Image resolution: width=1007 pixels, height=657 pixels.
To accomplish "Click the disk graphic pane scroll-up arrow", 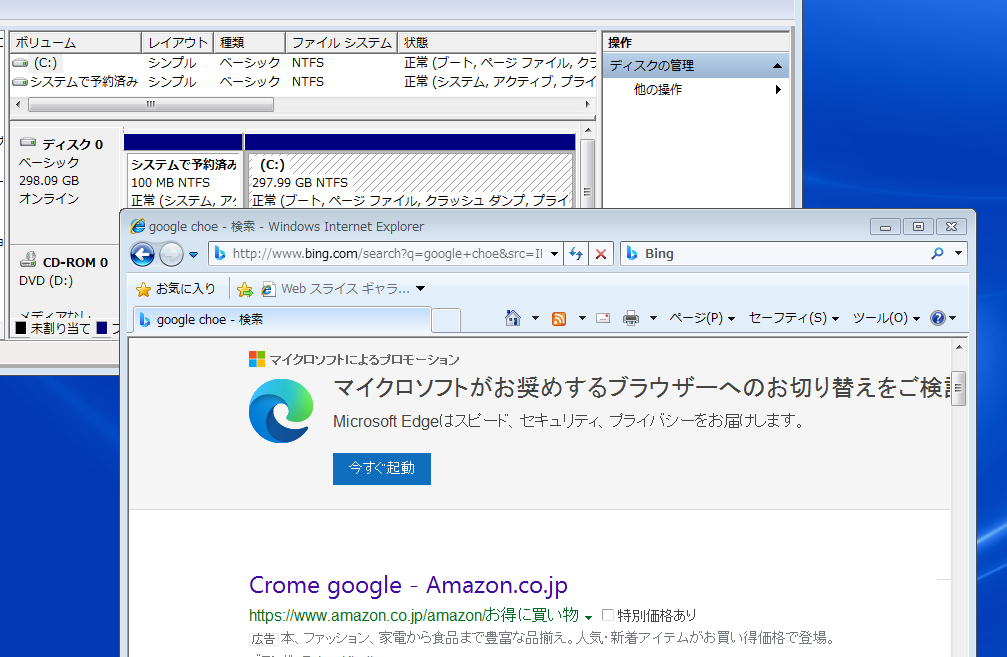I will tap(588, 131).
